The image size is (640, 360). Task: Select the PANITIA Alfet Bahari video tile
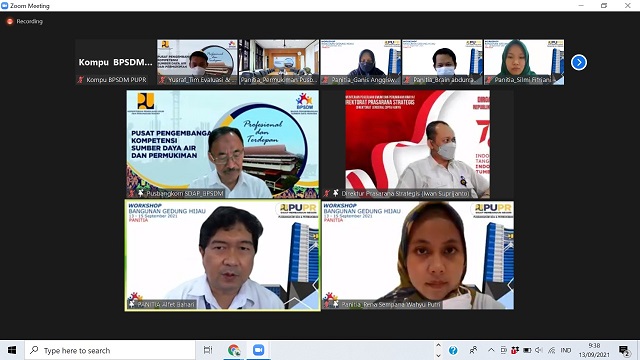[x=223, y=256]
